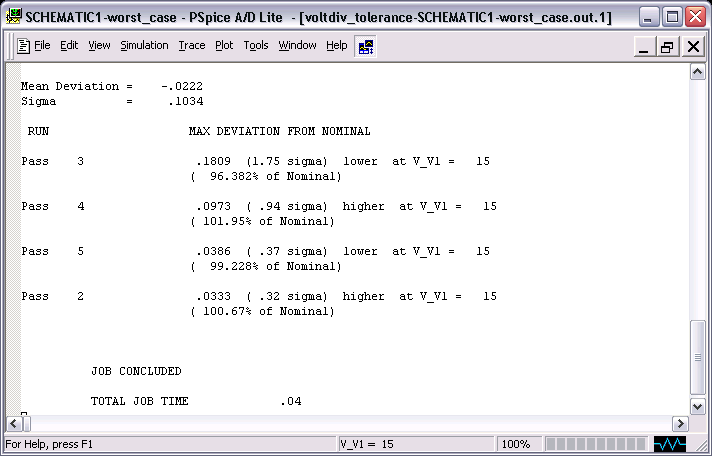Restore down the inner document window

(668, 46)
